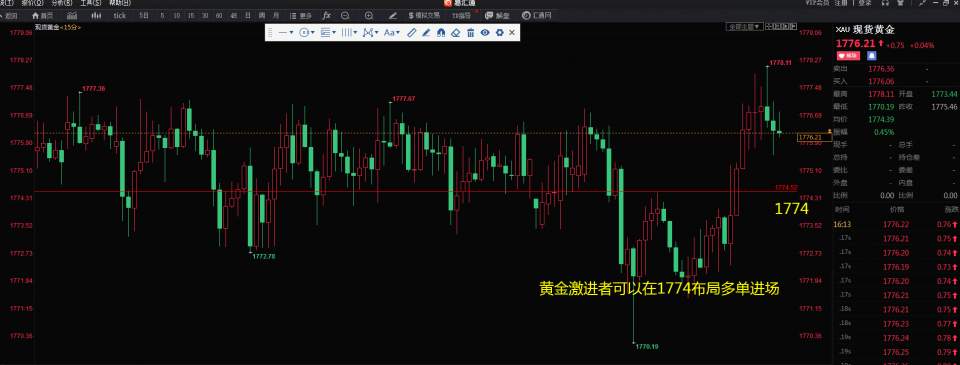Set a price alert bell icon

coord(872,56)
